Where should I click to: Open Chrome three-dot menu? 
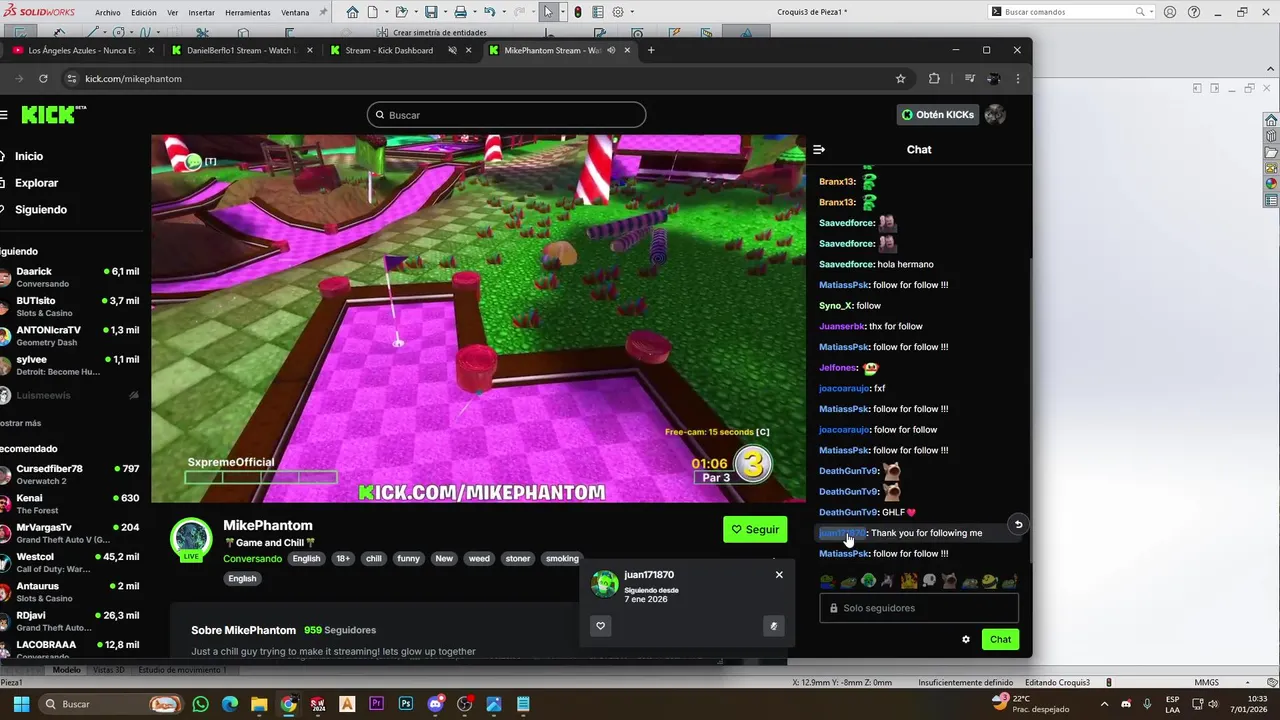click(1018, 79)
